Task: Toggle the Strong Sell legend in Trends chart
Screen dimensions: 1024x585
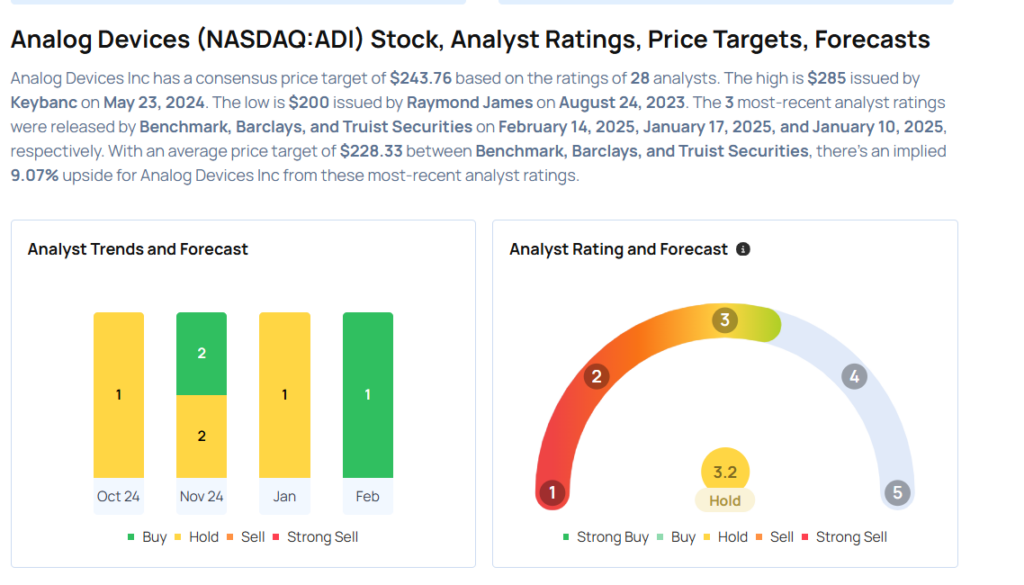Action: point(314,537)
